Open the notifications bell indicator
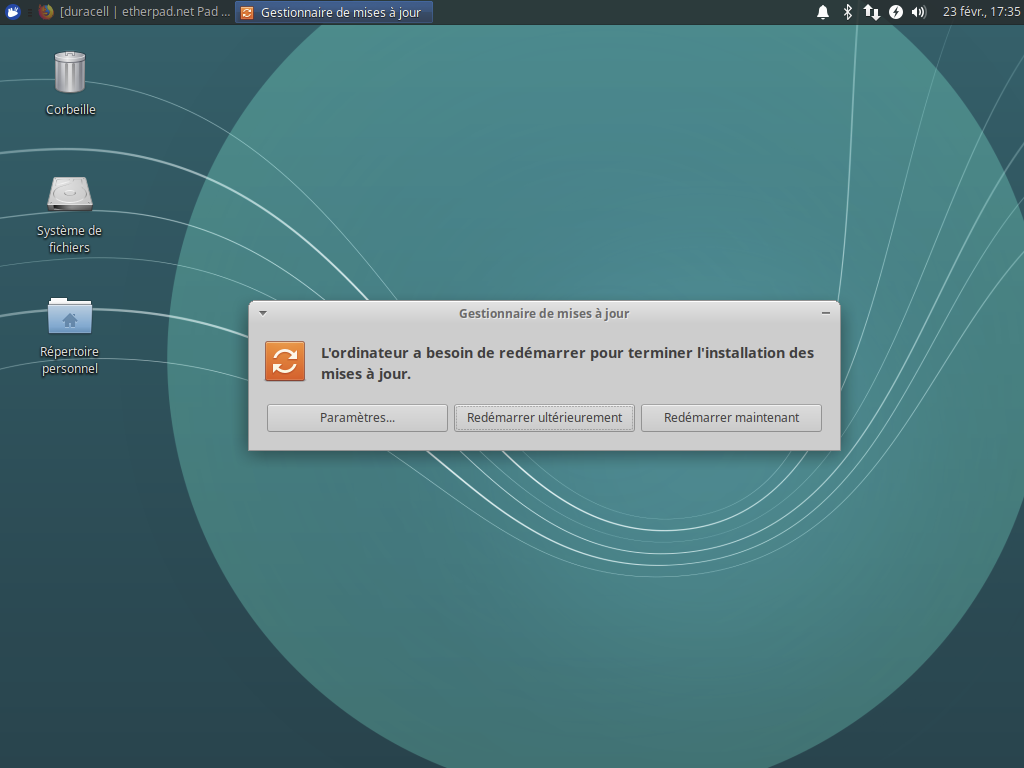 point(823,12)
